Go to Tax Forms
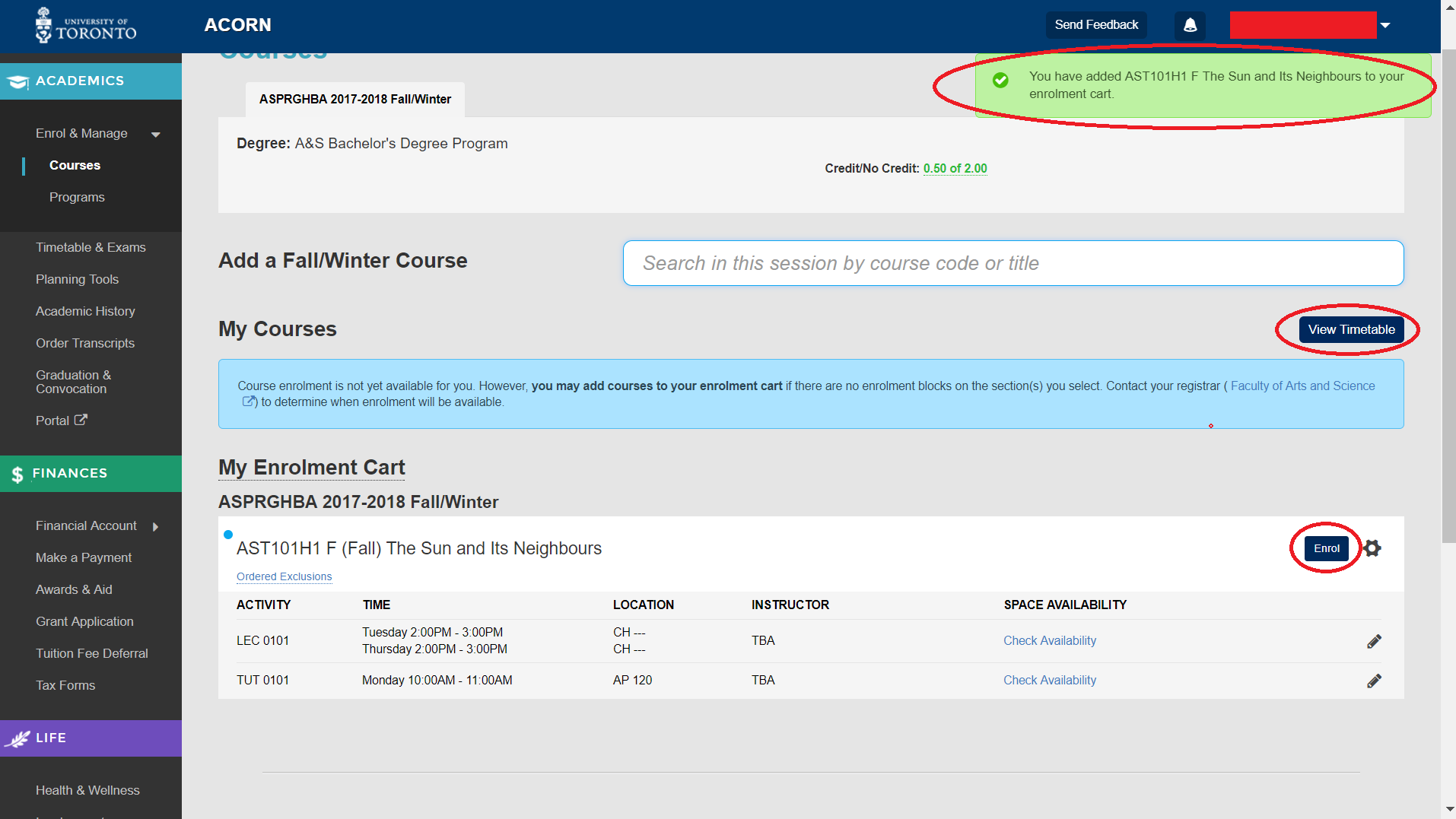Screen dimensions: 1456x819 [x=65, y=685]
